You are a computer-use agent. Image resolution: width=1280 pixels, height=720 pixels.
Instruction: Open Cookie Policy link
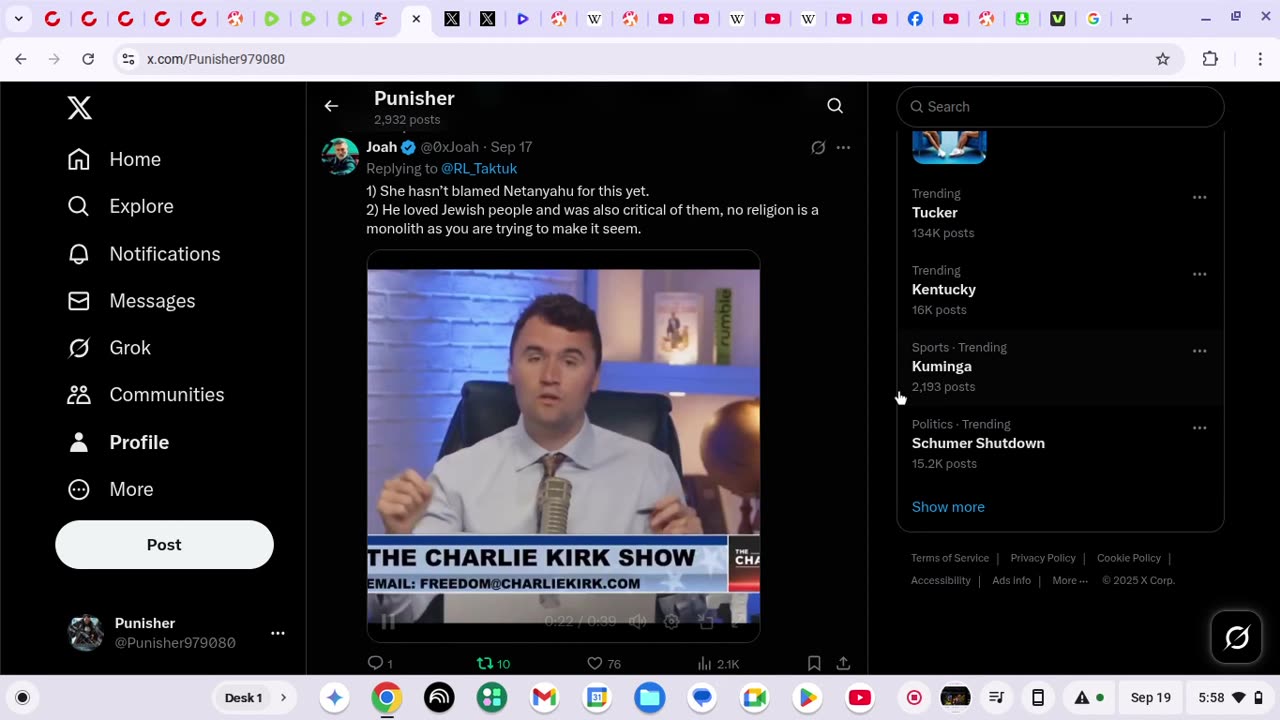1129,558
